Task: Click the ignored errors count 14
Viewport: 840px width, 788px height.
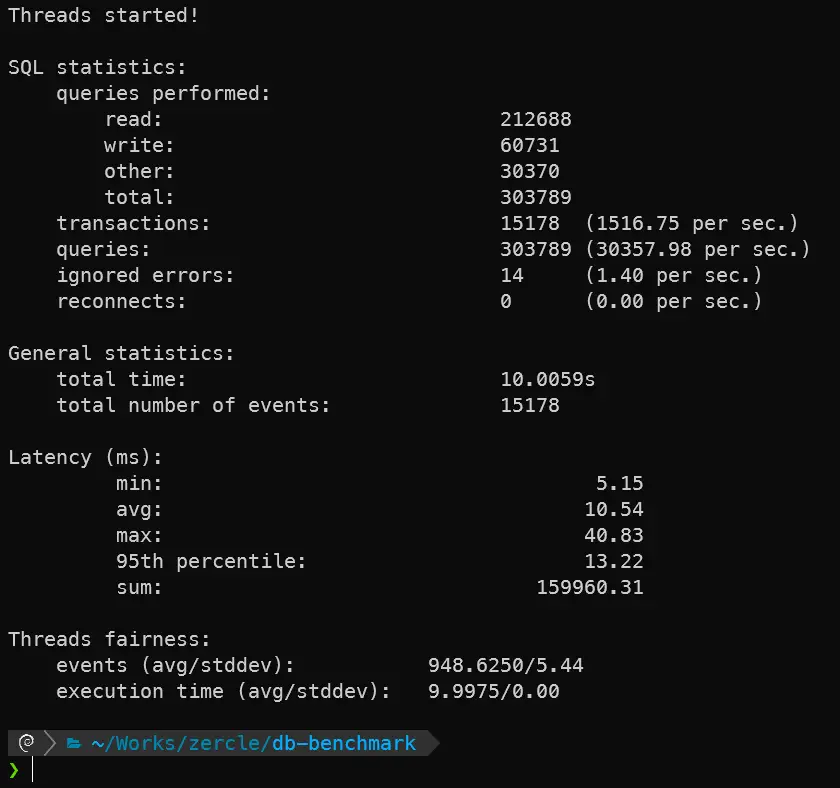Action: pos(511,276)
